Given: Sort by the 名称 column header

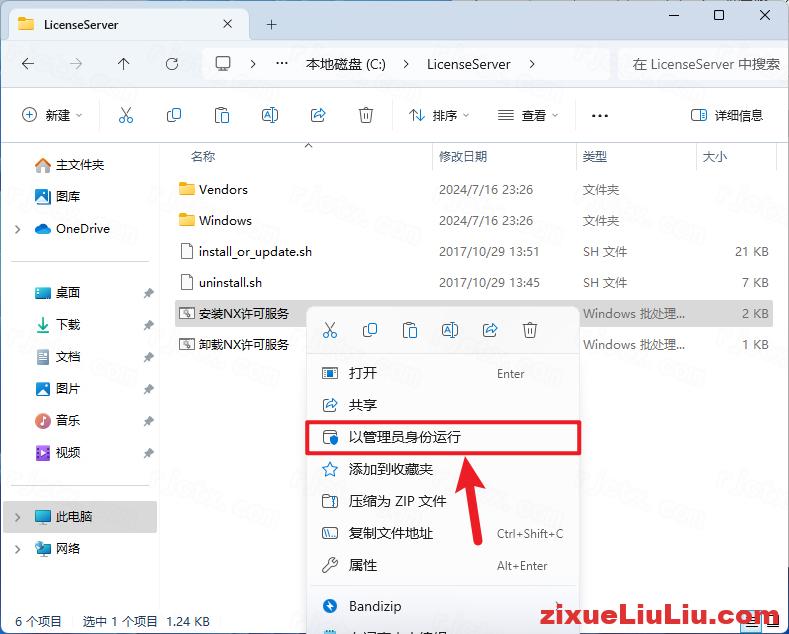Looking at the screenshot, I should pos(203,156).
